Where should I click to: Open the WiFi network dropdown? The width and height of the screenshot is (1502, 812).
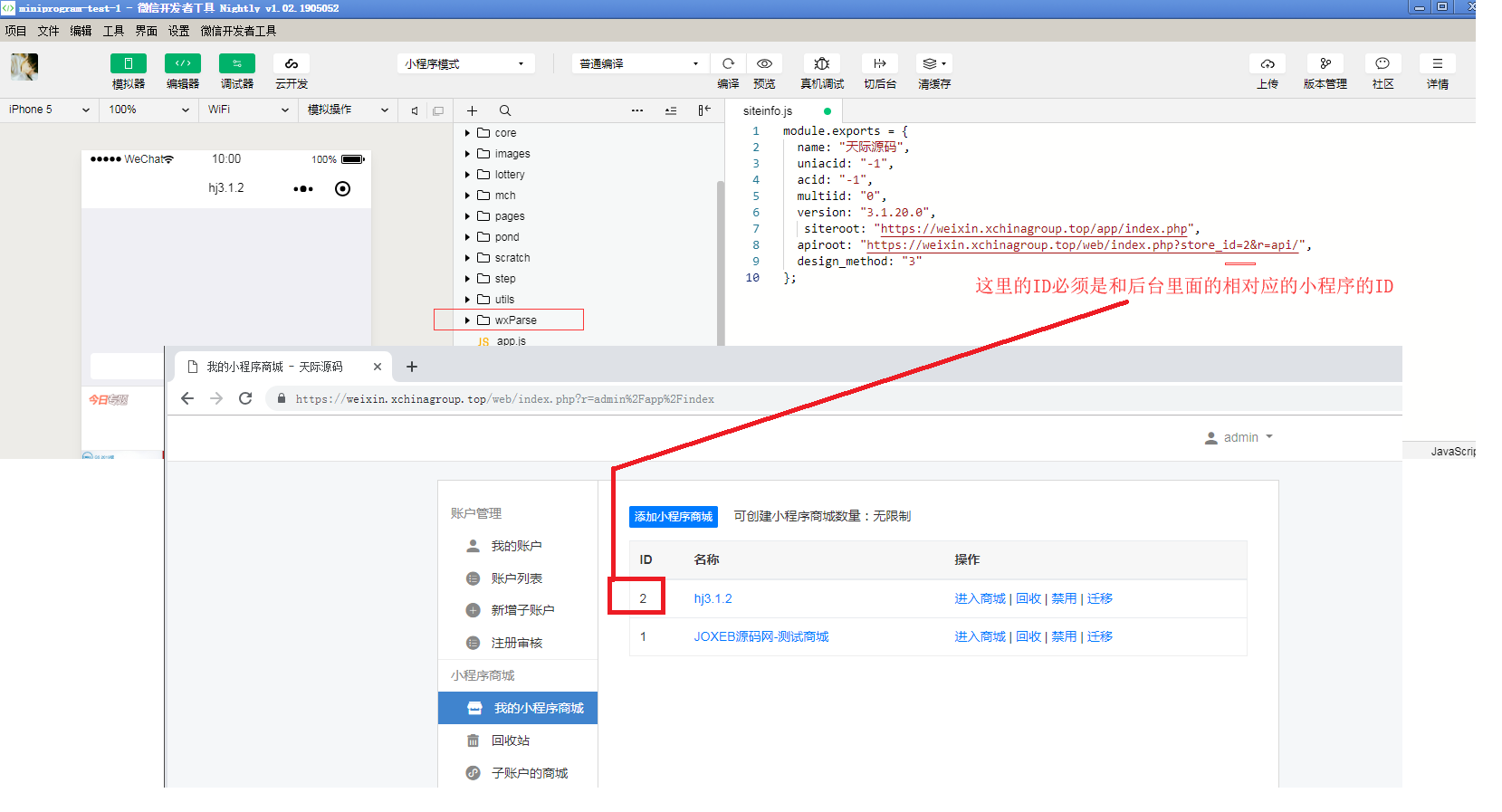tap(249, 110)
